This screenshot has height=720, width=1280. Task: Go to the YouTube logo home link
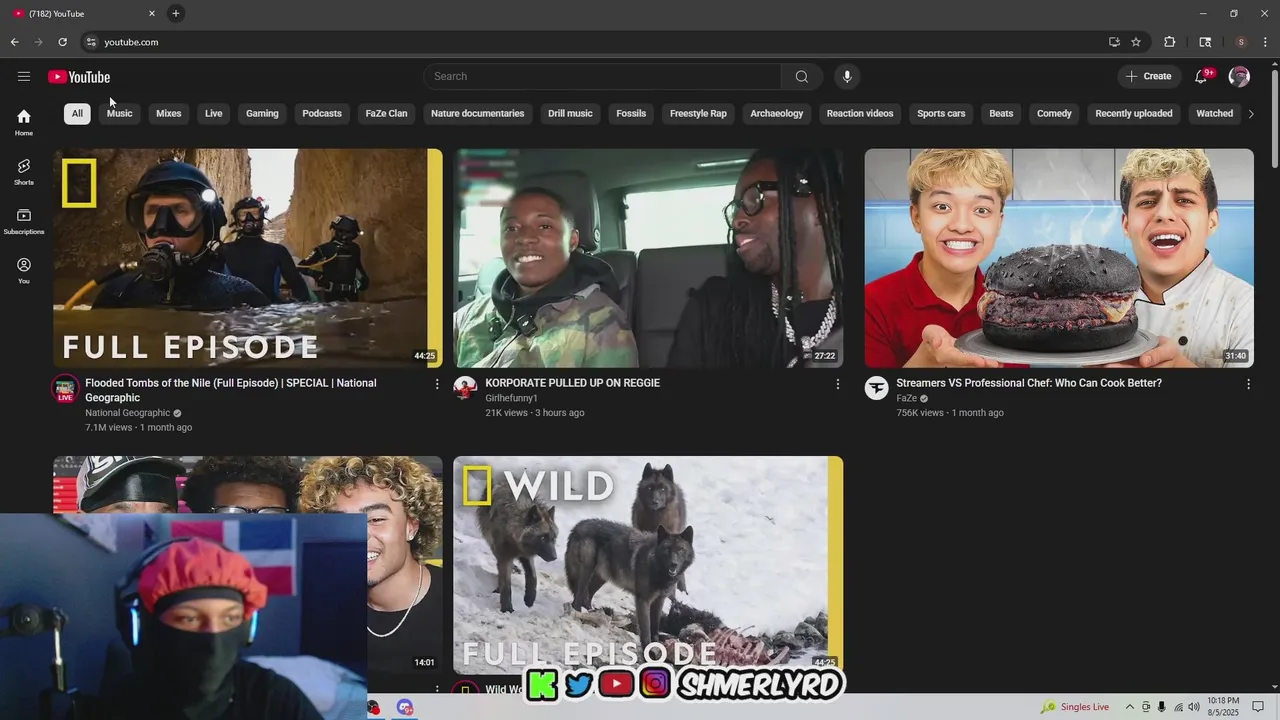[x=79, y=77]
